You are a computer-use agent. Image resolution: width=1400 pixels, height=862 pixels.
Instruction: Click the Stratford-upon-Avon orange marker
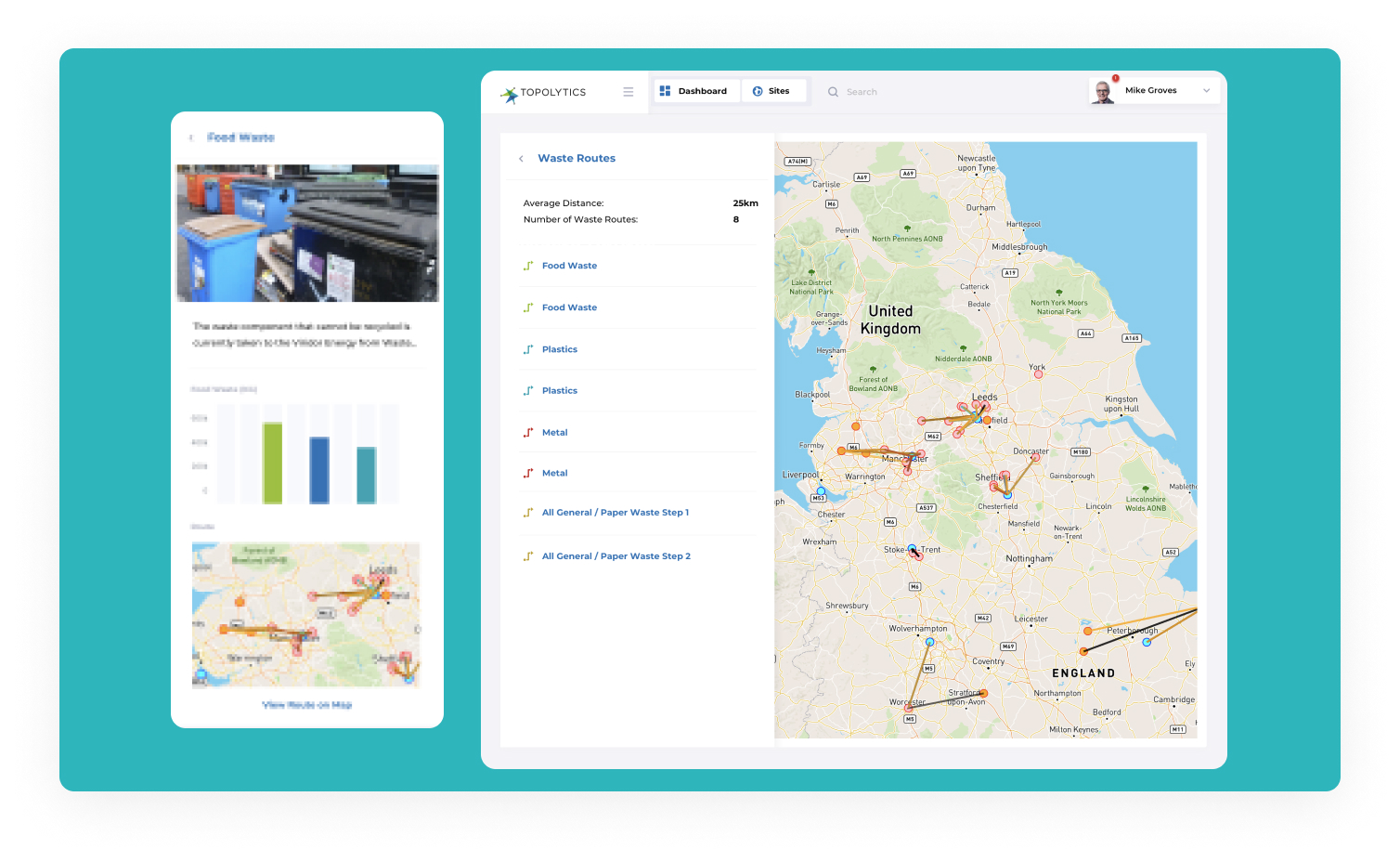click(984, 694)
